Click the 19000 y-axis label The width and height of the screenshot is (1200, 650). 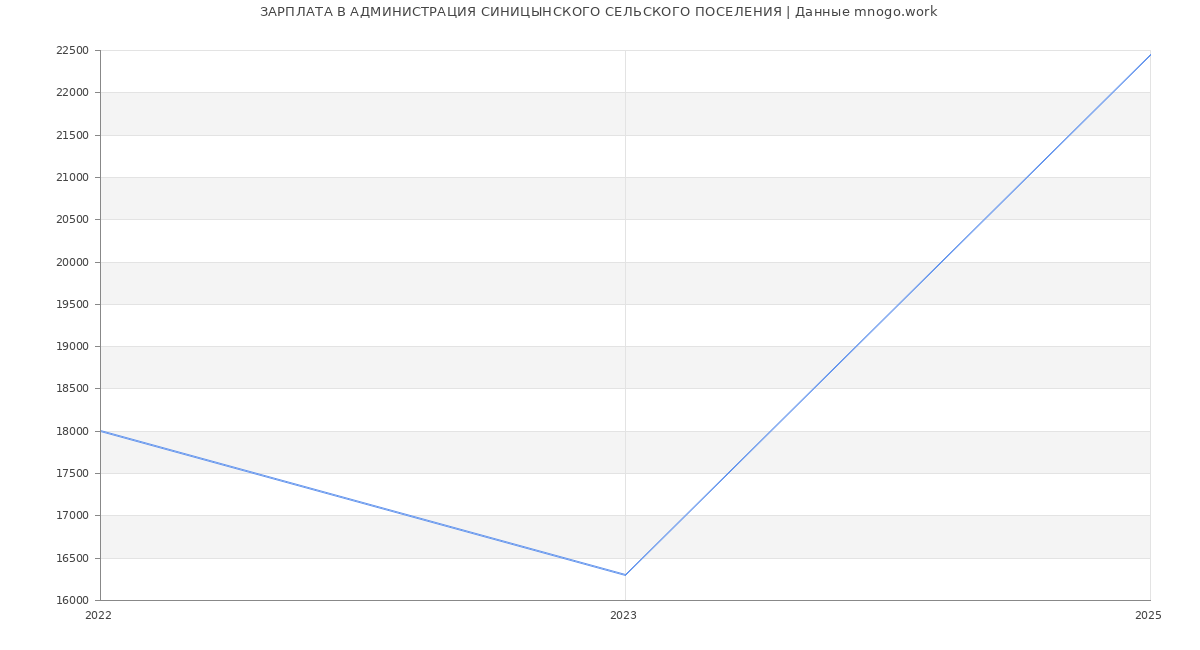pos(72,347)
